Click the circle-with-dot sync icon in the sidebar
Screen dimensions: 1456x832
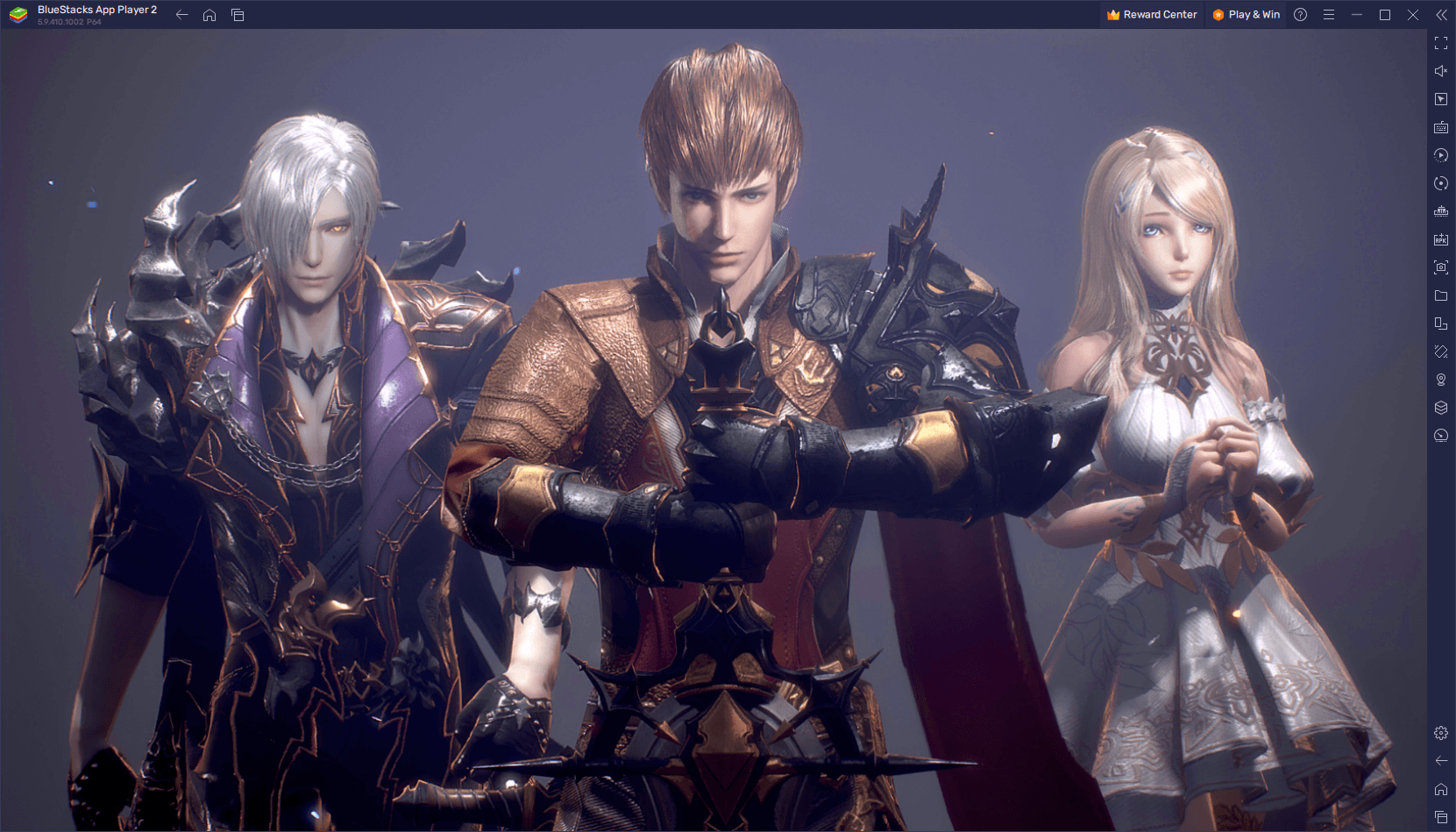point(1441,183)
